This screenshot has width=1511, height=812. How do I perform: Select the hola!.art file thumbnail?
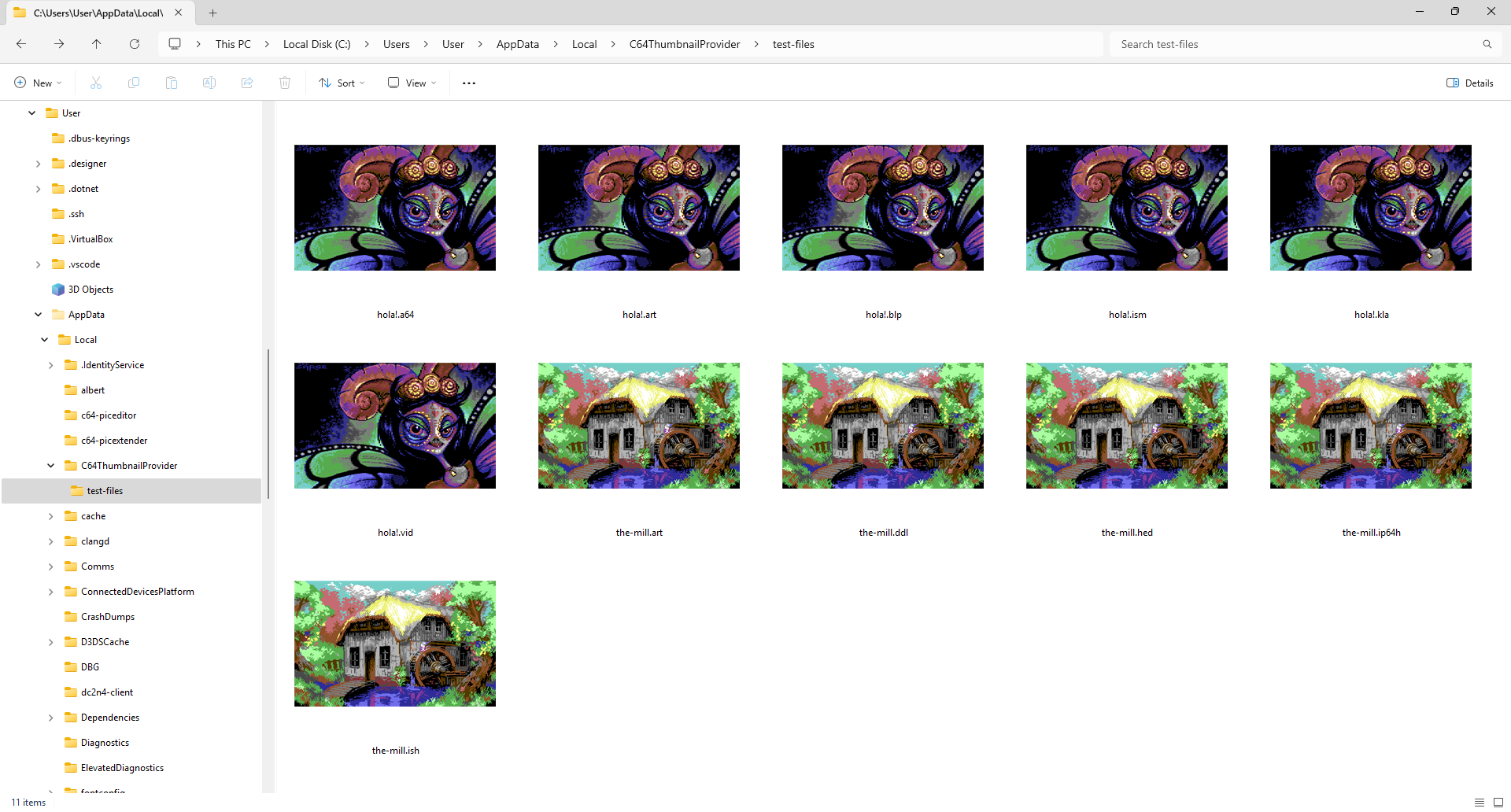click(x=639, y=208)
